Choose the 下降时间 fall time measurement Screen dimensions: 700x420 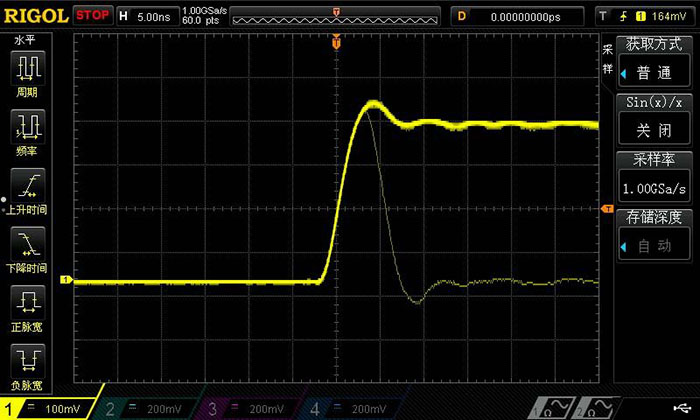[28, 248]
